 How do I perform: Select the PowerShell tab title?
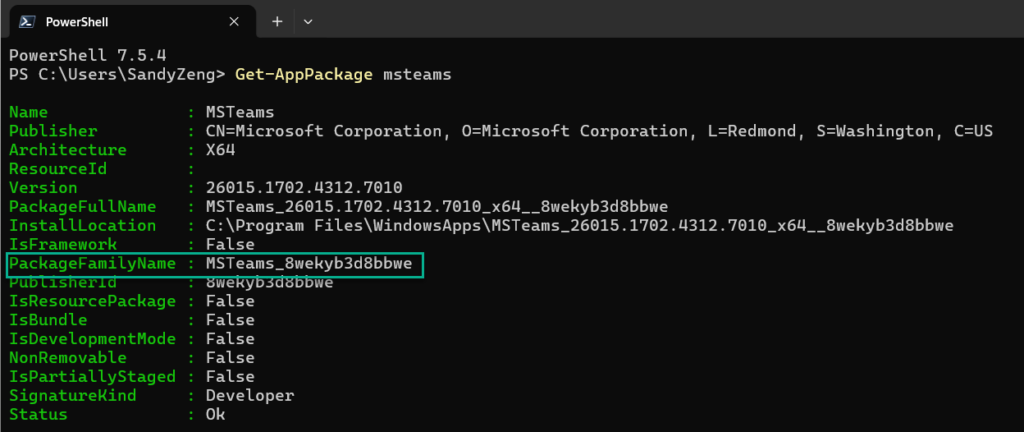tap(77, 21)
